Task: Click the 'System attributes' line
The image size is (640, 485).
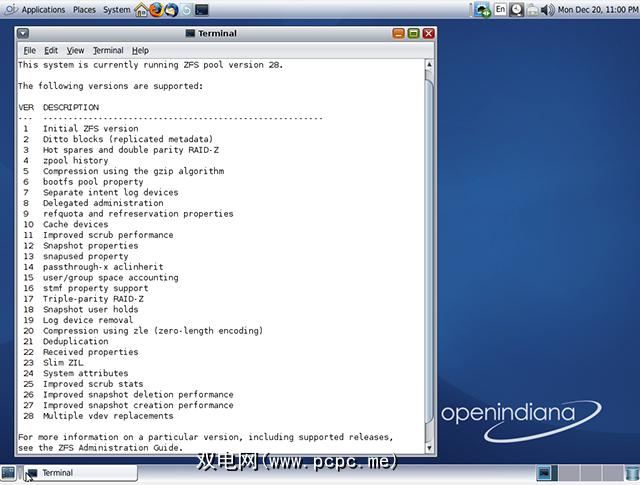Action: click(x=86, y=373)
